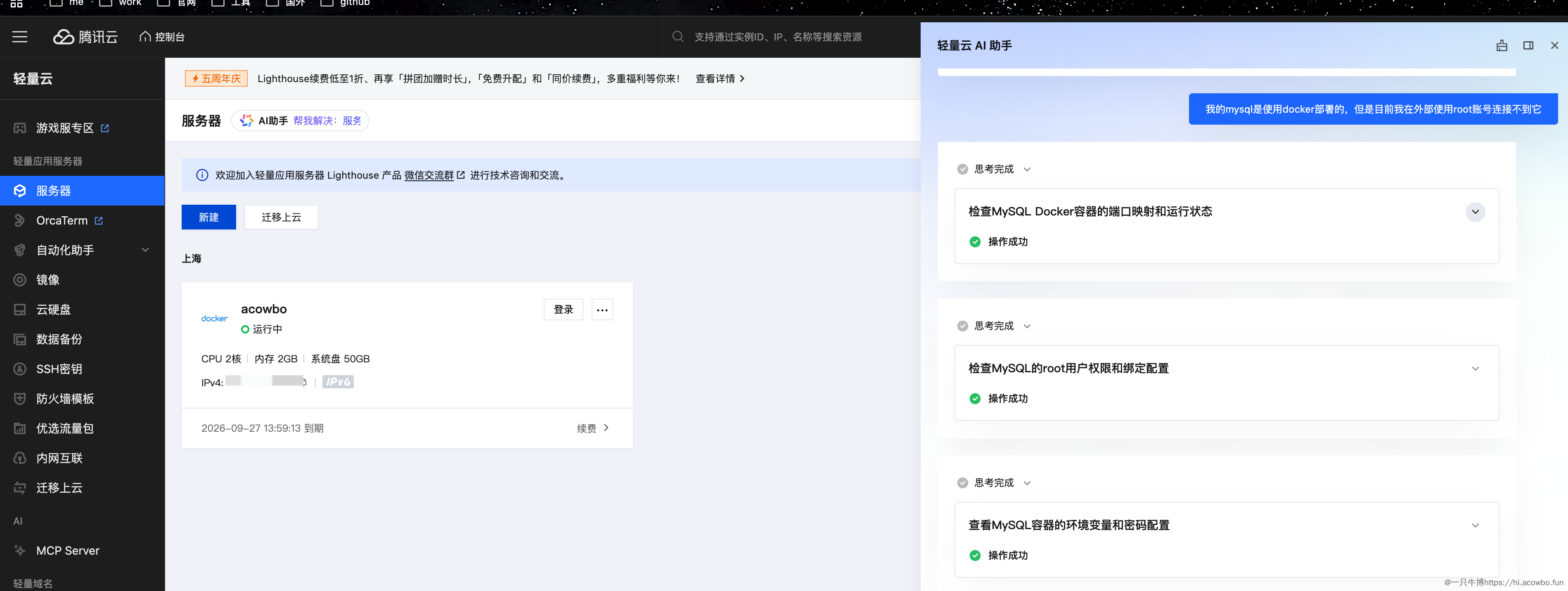The image size is (1568, 591).
Task: Click the AI assistant clear-chat broom icon
Action: [1502, 46]
